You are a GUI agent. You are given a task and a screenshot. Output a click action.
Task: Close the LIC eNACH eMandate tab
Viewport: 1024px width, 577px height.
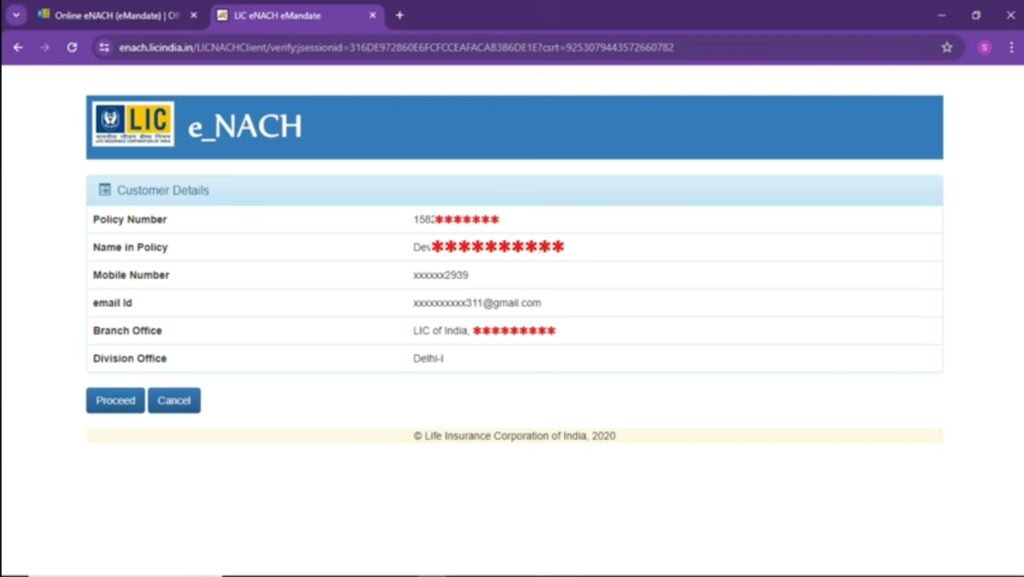coord(372,15)
